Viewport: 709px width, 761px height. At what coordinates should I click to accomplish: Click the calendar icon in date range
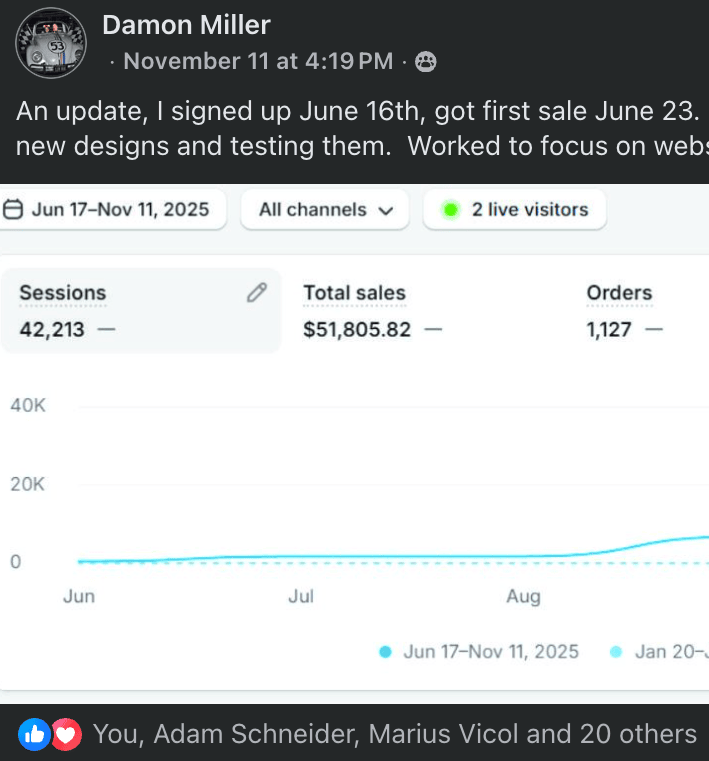click(13, 210)
